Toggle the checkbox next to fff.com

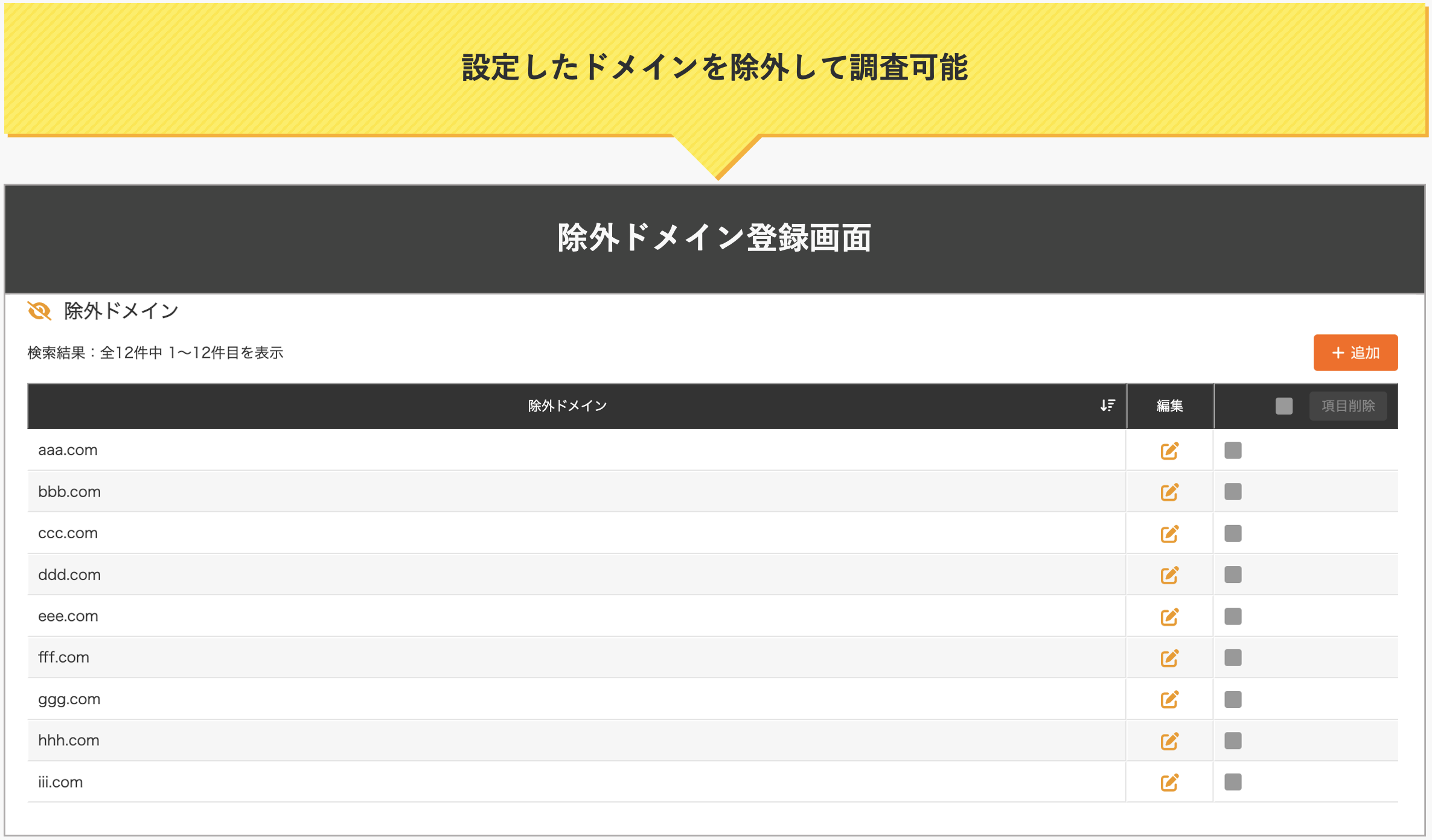click(1232, 658)
